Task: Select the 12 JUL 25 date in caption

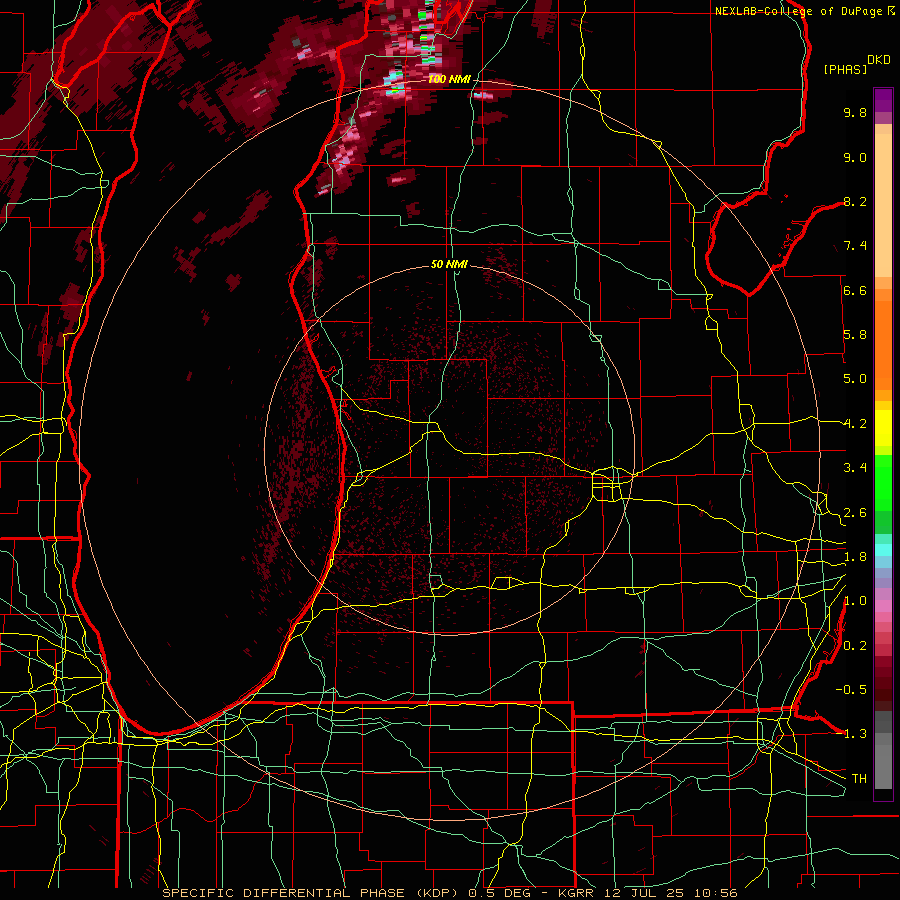Action: tap(645, 893)
